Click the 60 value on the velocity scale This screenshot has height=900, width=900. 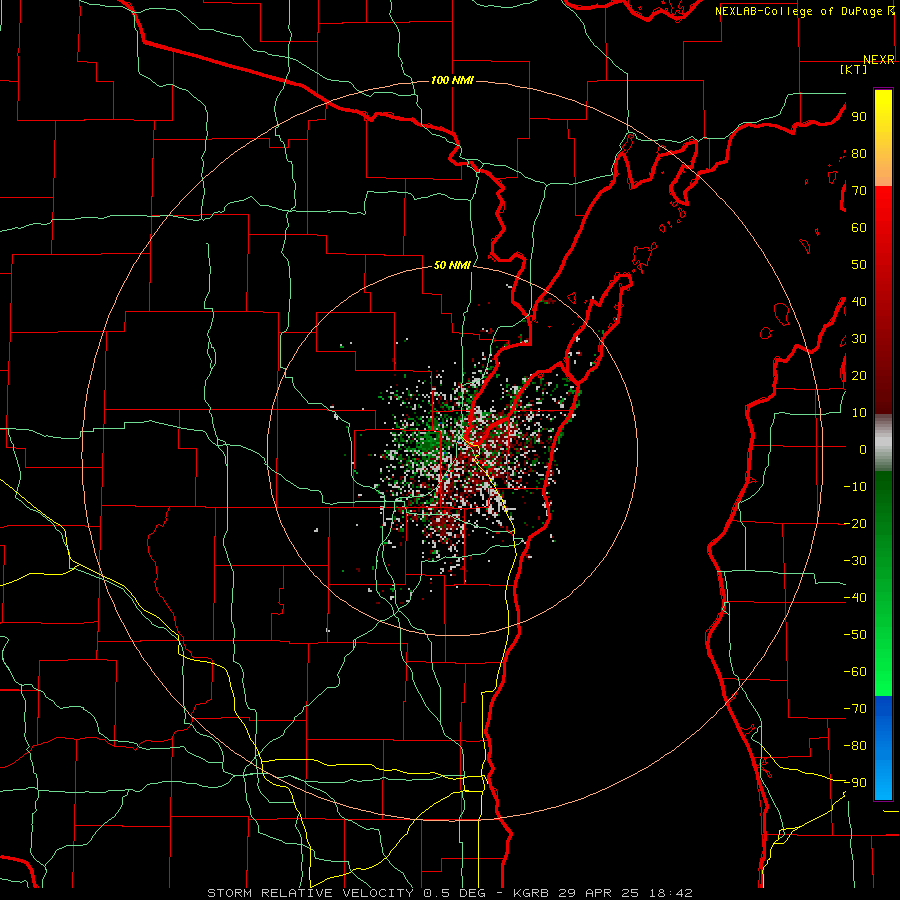tap(859, 228)
